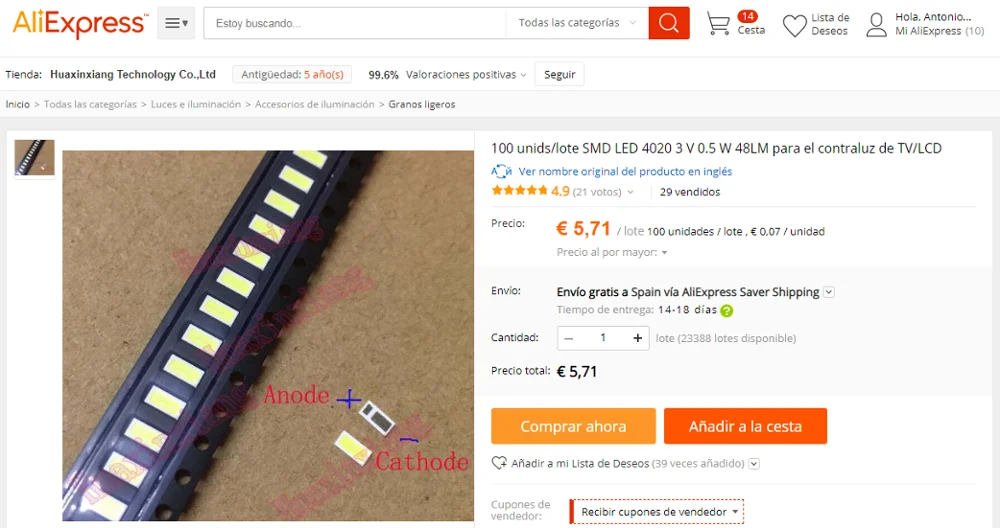
Task: Decrease quantity with the minus button
Action: click(569, 338)
